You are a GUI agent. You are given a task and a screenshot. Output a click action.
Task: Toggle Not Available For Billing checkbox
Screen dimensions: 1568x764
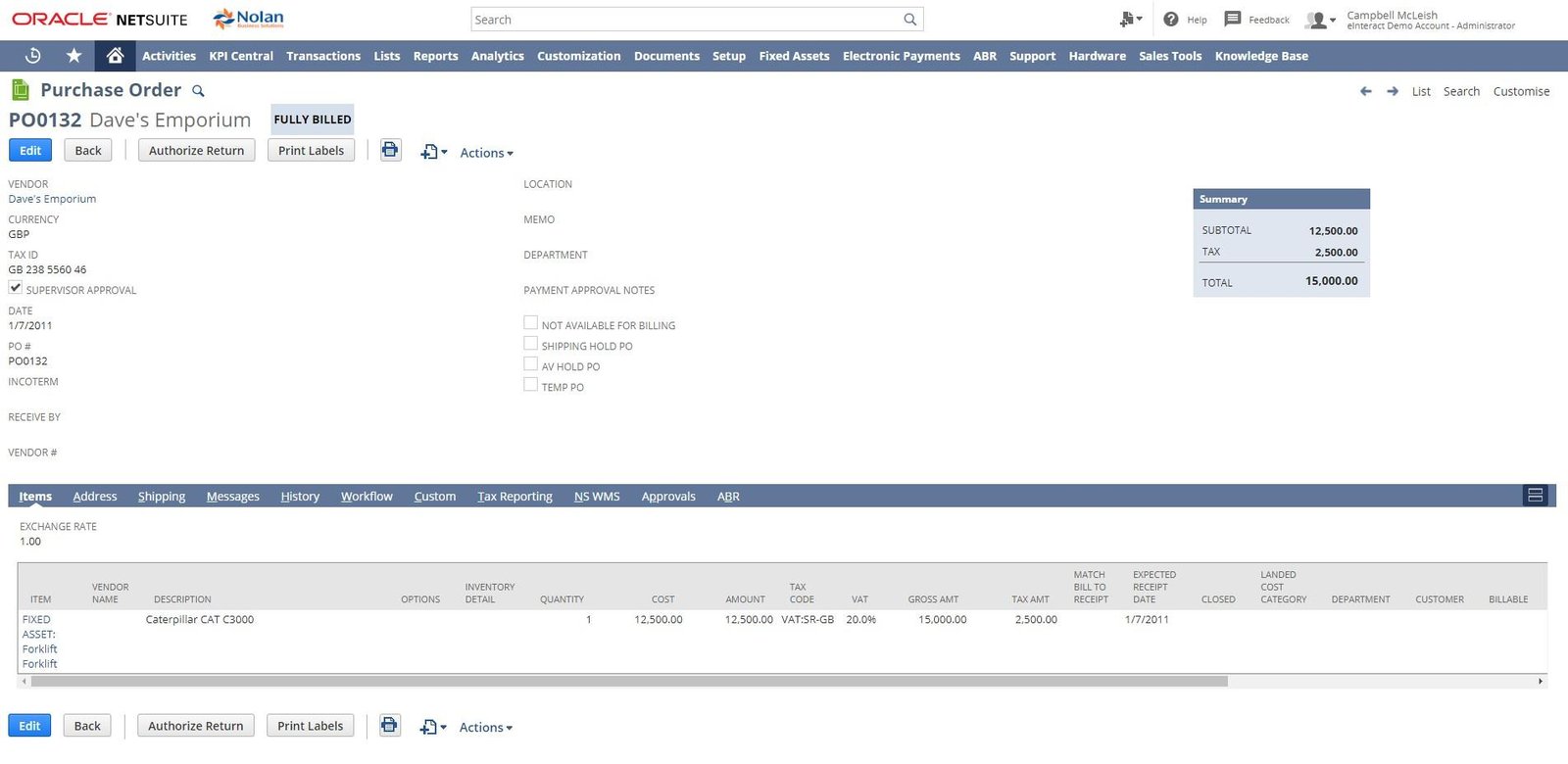[530, 322]
